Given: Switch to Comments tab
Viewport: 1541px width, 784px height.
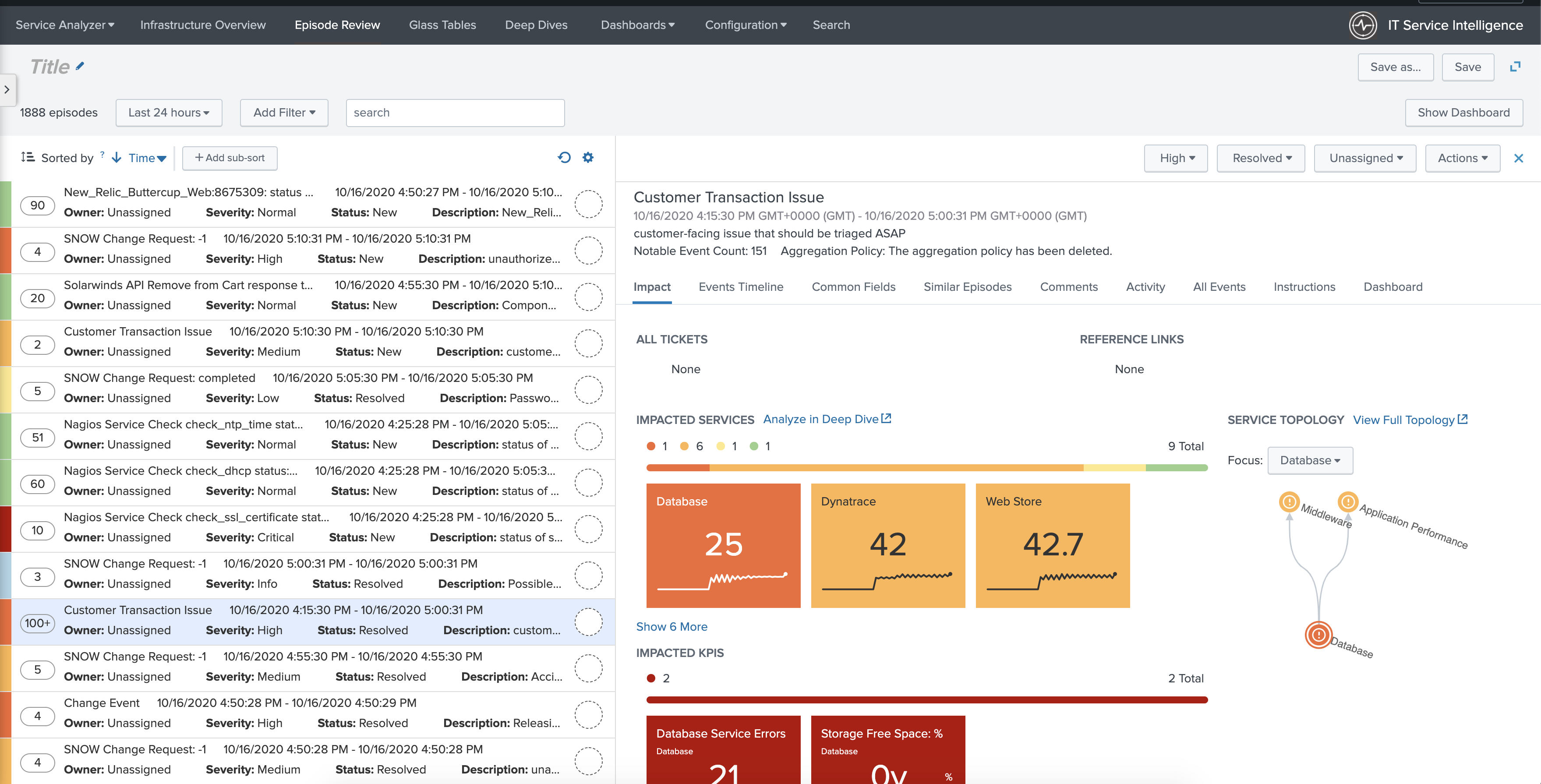Looking at the screenshot, I should pyautogui.click(x=1069, y=287).
